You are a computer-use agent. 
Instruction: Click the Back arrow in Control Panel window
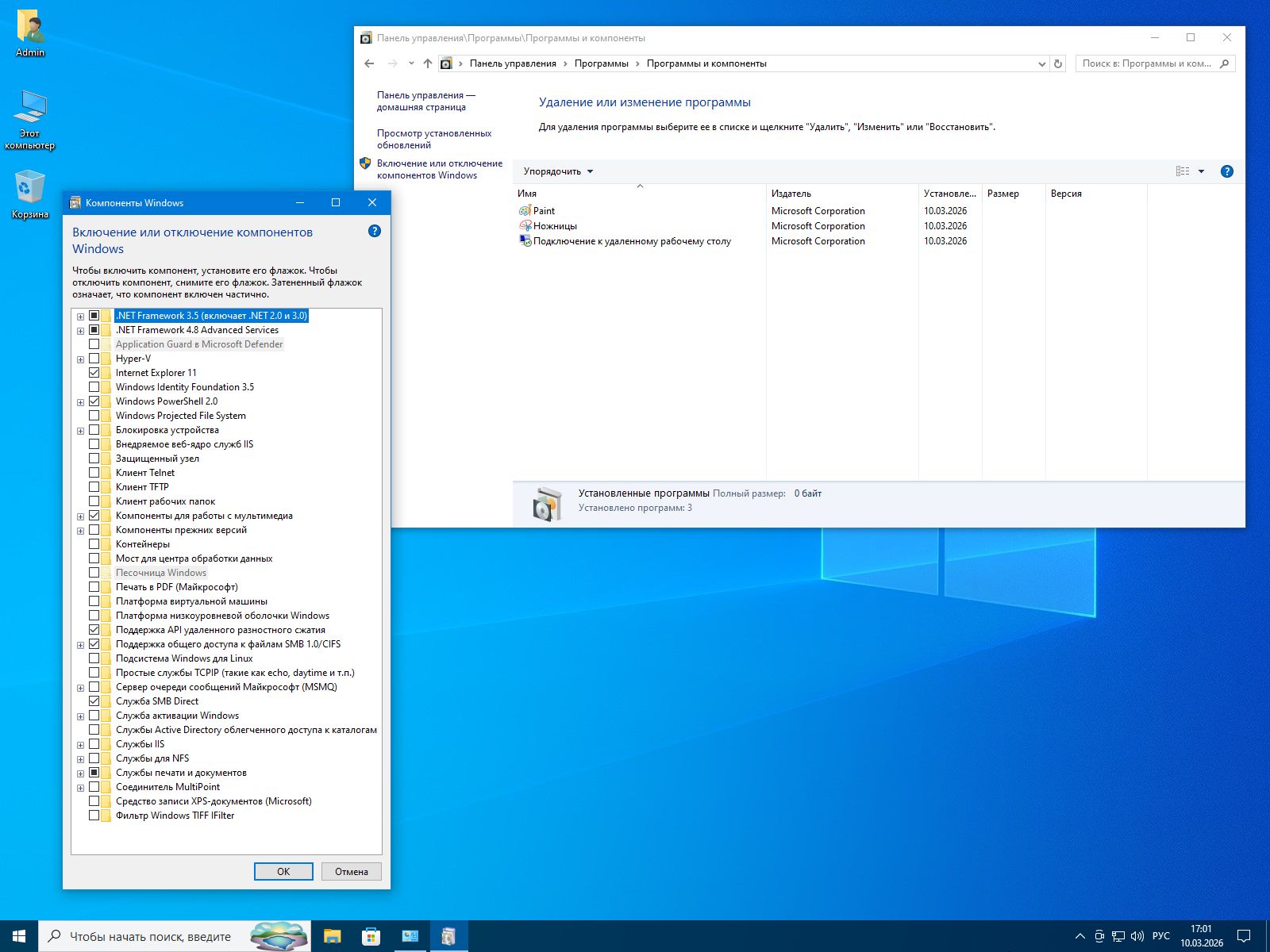pyautogui.click(x=369, y=63)
